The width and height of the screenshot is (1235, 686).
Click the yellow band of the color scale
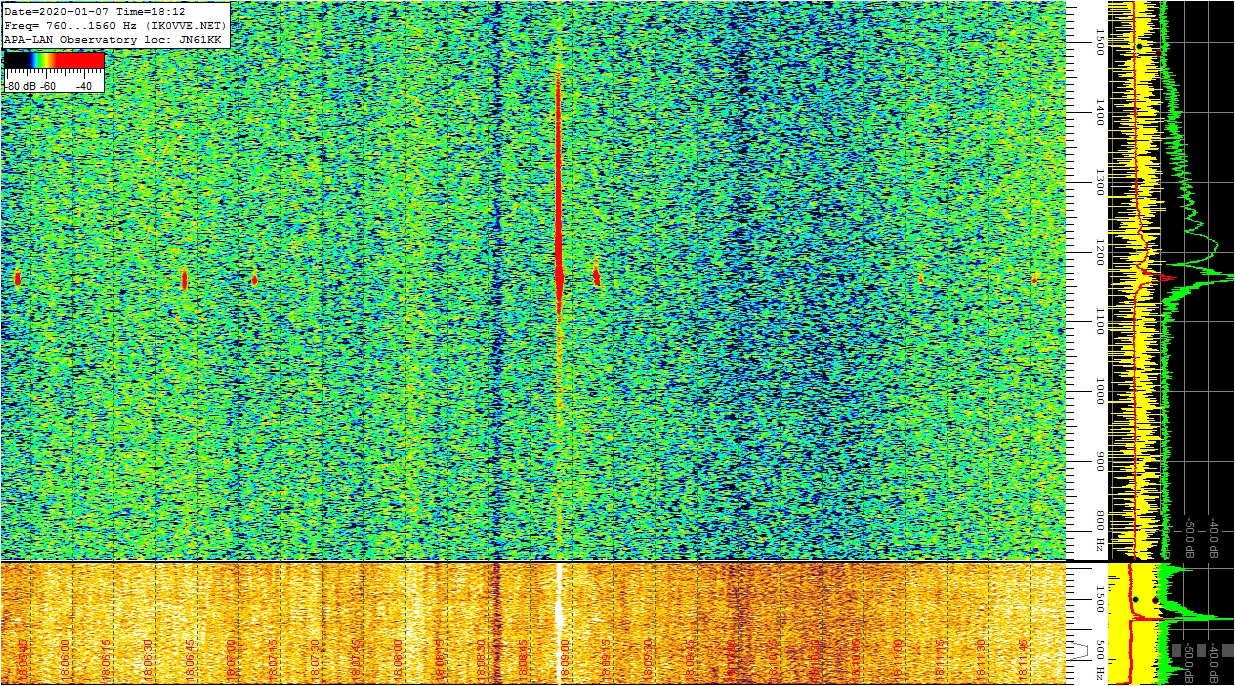coord(46,61)
